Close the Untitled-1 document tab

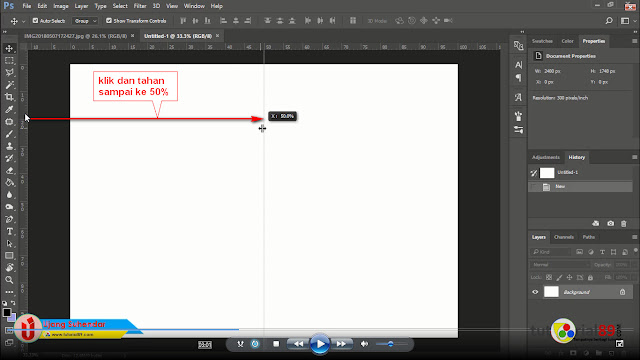[x=218, y=36]
